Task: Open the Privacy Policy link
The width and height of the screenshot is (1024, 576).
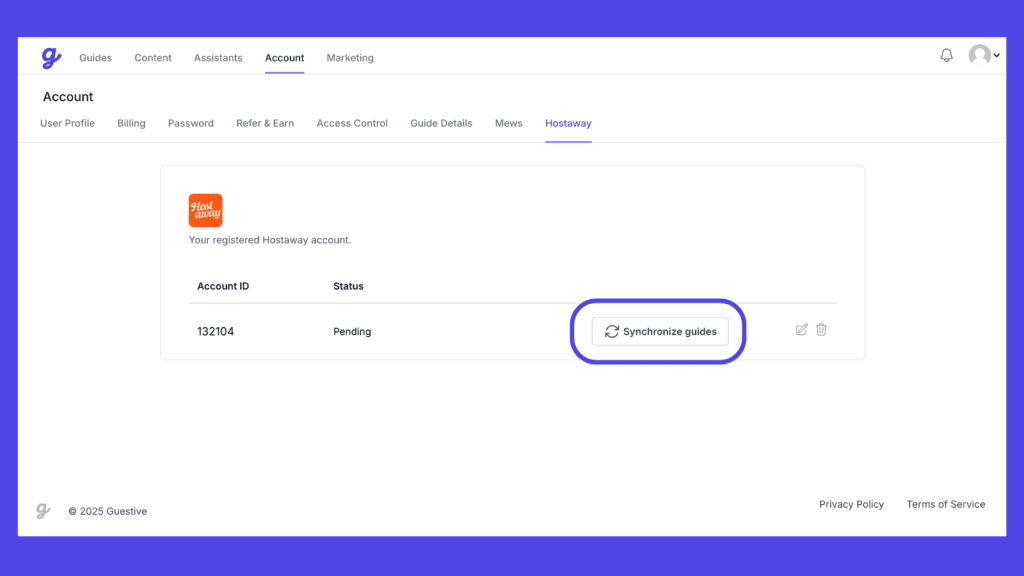Action: [x=852, y=504]
